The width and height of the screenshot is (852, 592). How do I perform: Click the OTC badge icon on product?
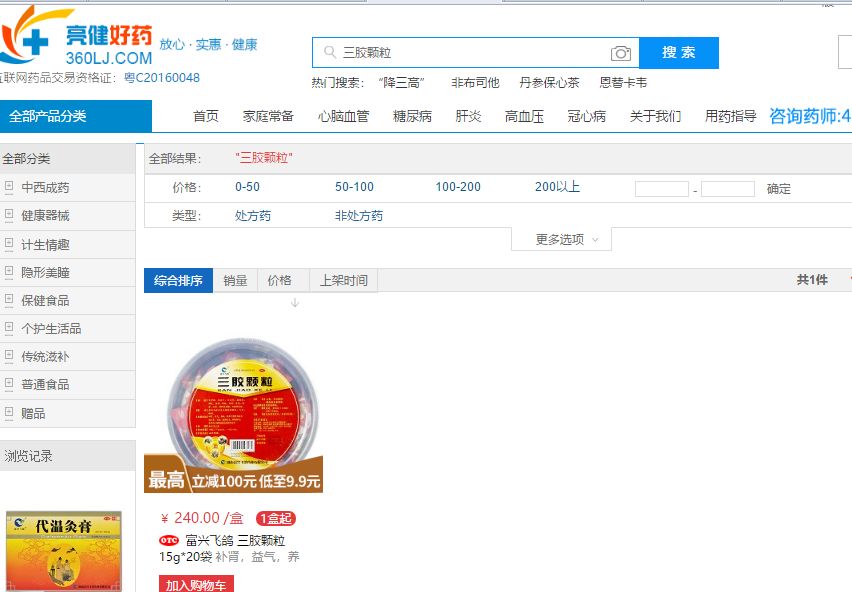click(x=169, y=540)
